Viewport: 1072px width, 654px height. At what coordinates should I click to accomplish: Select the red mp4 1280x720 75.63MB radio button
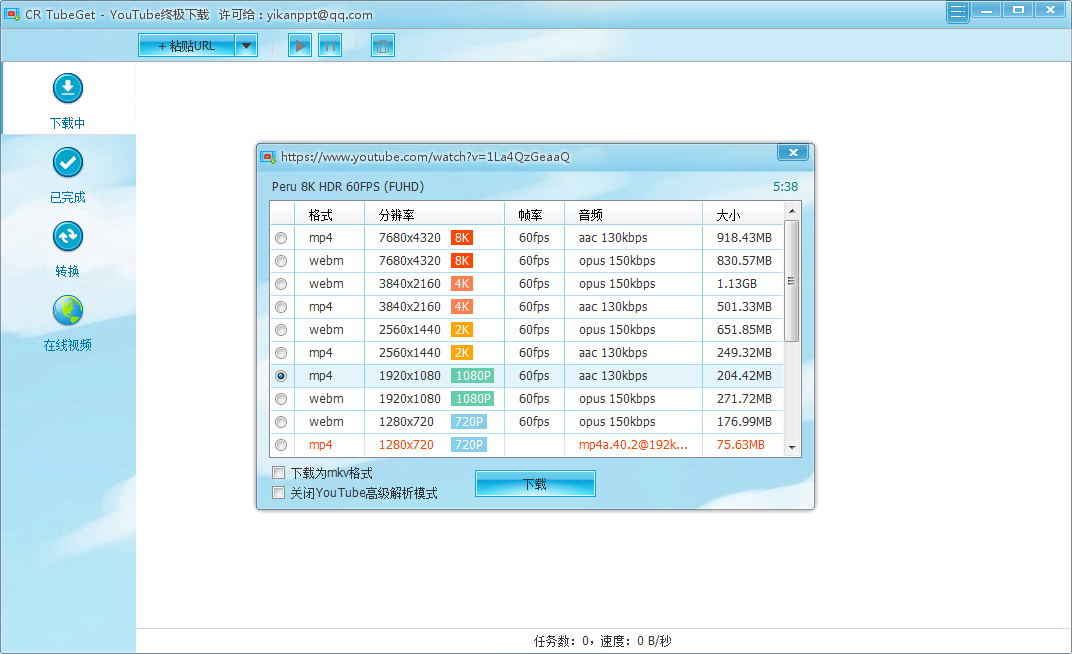click(281, 445)
